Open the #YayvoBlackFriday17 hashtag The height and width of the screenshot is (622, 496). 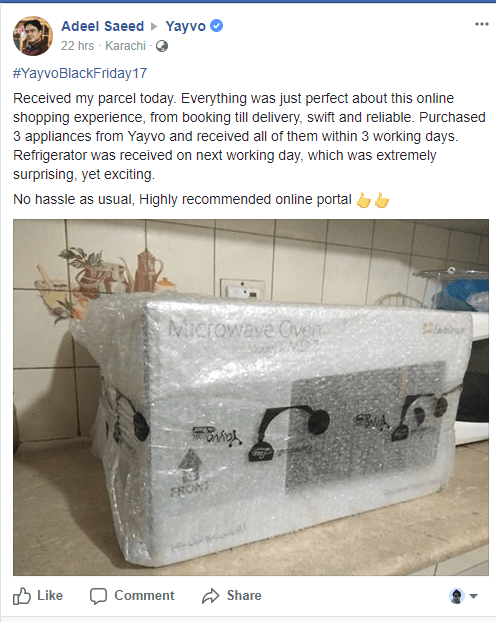click(80, 73)
